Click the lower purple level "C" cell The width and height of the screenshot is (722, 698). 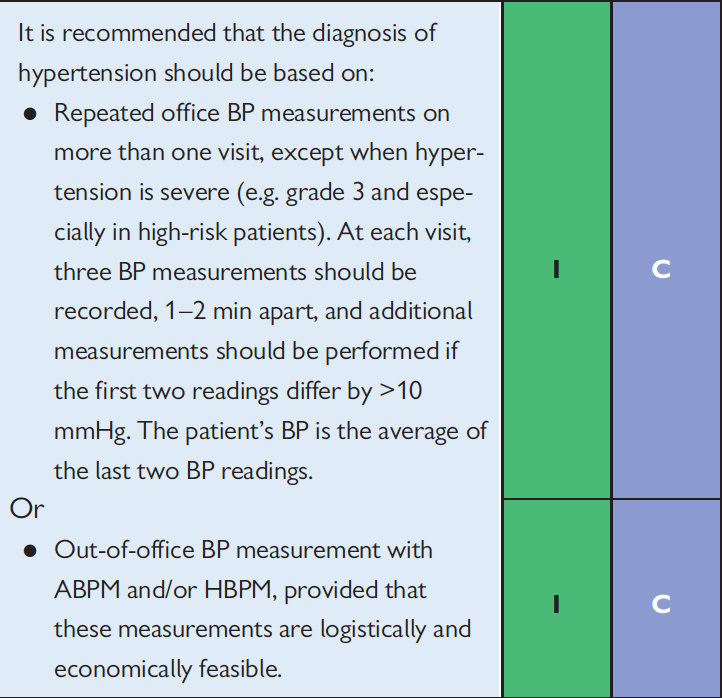click(x=660, y=603)
